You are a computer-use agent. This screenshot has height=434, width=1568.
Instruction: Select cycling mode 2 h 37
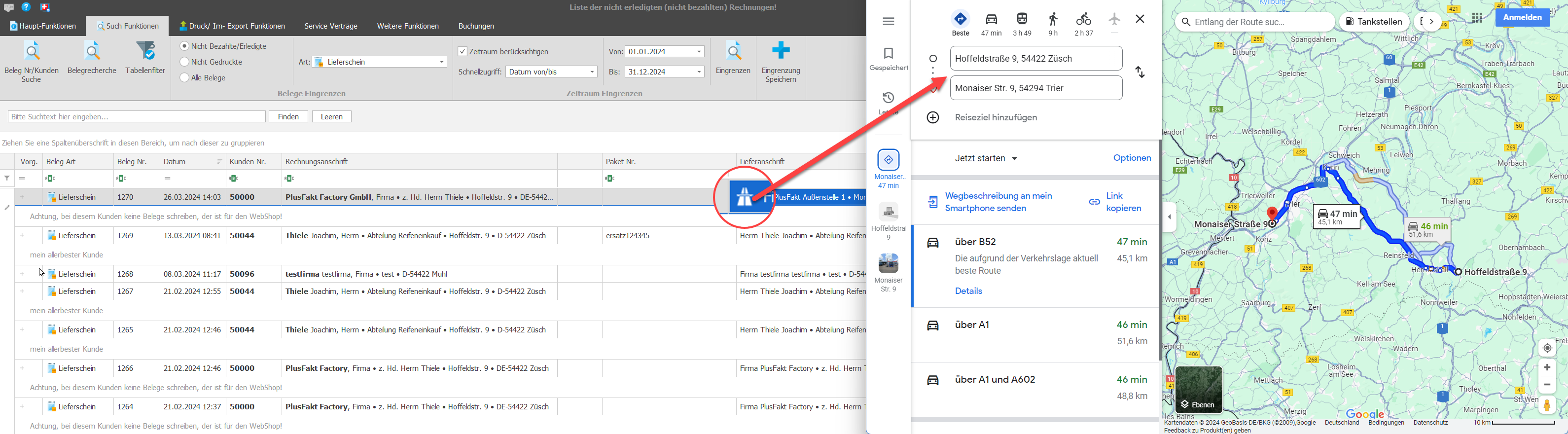click(1083, 24)
